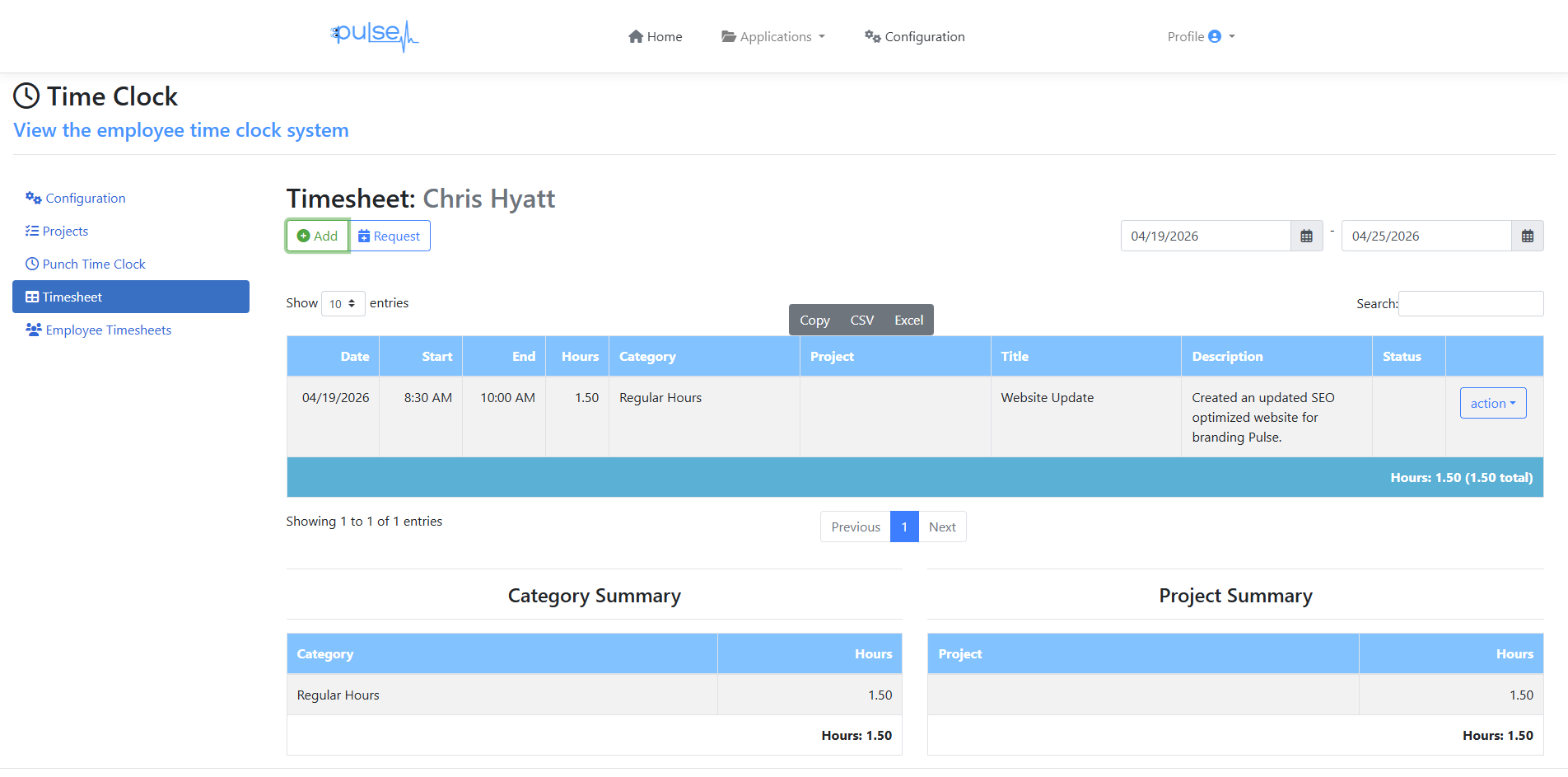The width and height of the screenshot is (1568, 777).
Task: Export the timesheet with the Excel button
Action: (908, 320)
